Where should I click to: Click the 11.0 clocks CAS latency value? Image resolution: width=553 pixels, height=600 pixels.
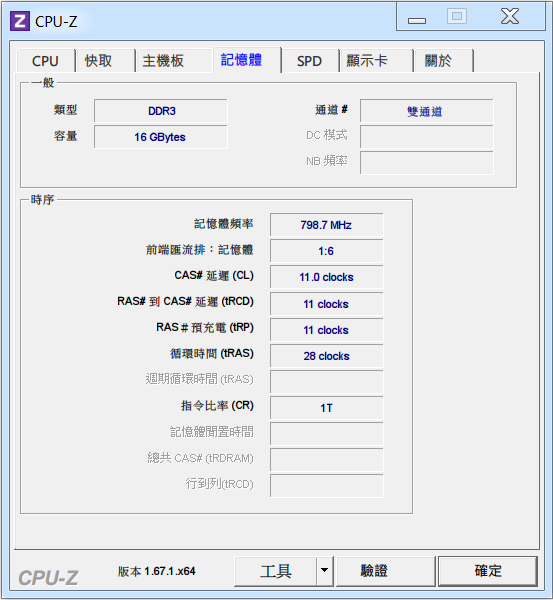[326, 277]
